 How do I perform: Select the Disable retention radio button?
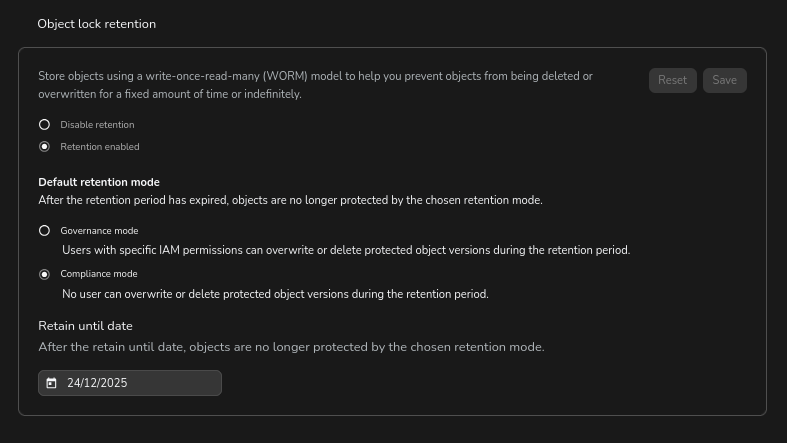[44, 125]
